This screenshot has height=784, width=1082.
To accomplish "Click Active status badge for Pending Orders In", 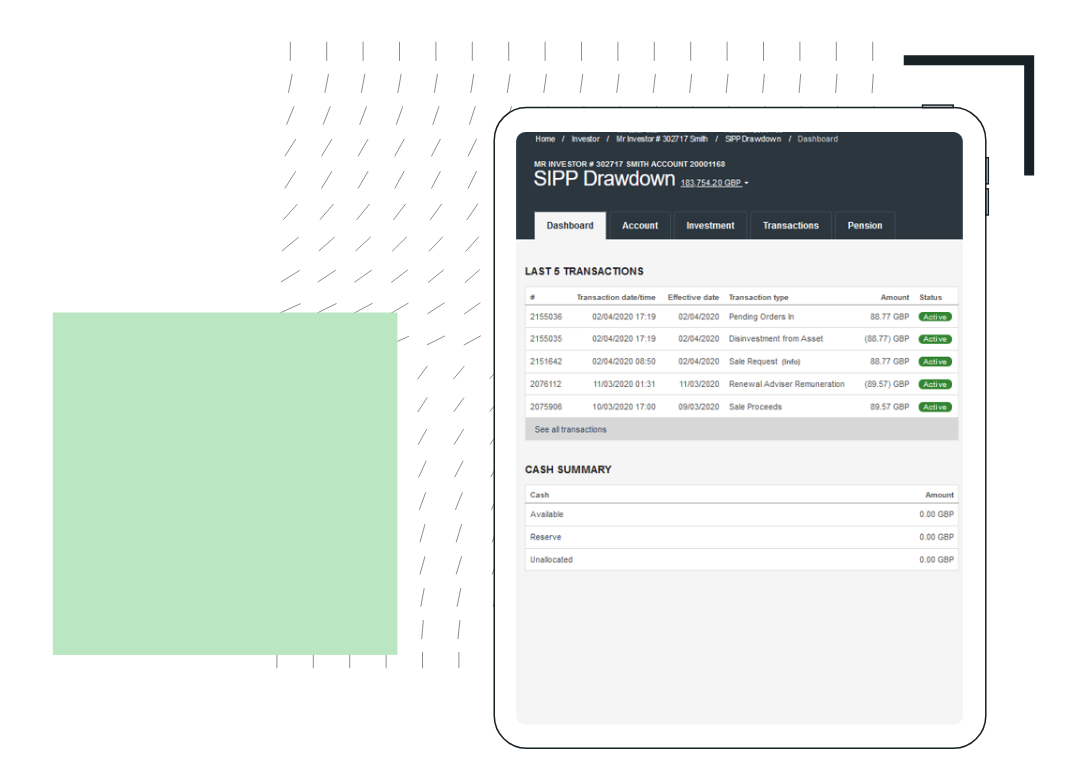I will click(935, 317).
